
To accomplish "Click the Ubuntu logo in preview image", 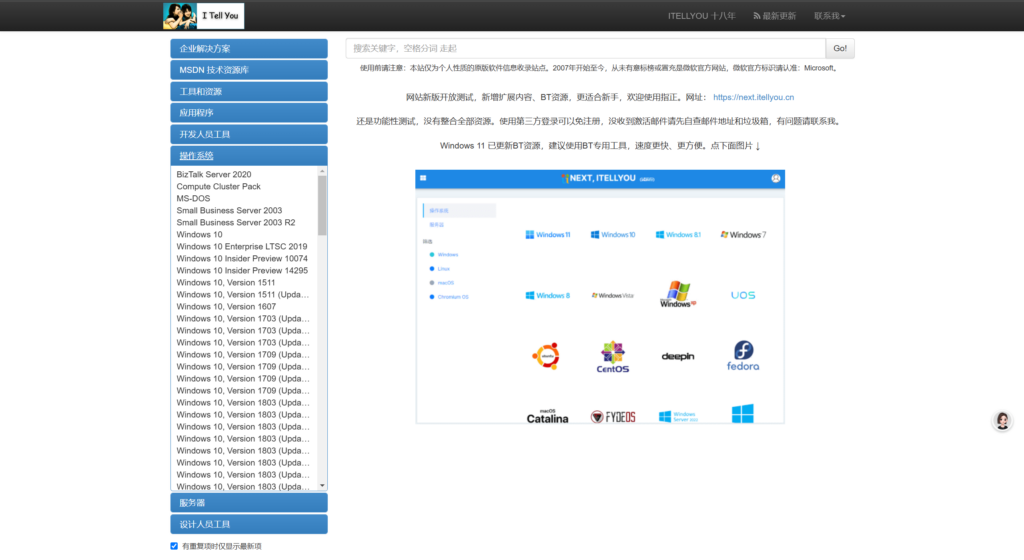I will [546, 356].
